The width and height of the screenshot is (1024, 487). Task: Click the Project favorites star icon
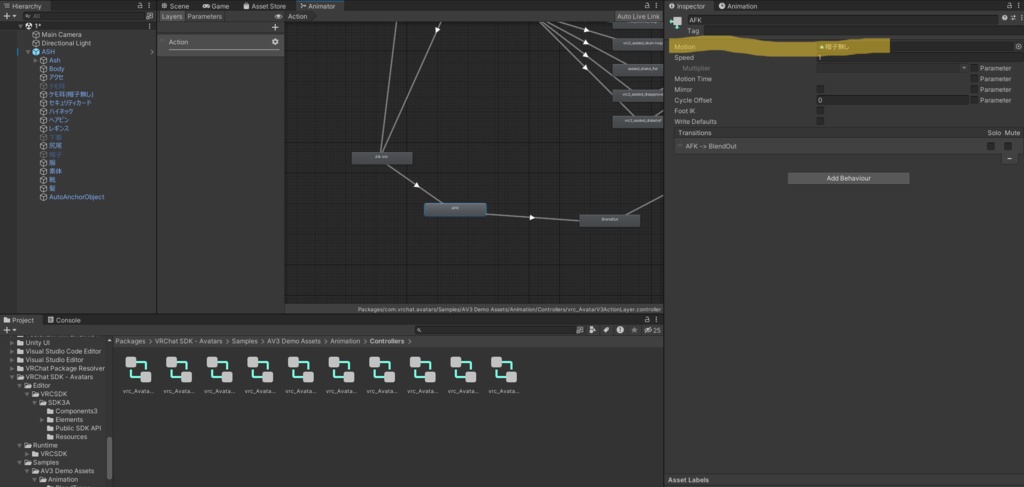[x=633, y=330]
